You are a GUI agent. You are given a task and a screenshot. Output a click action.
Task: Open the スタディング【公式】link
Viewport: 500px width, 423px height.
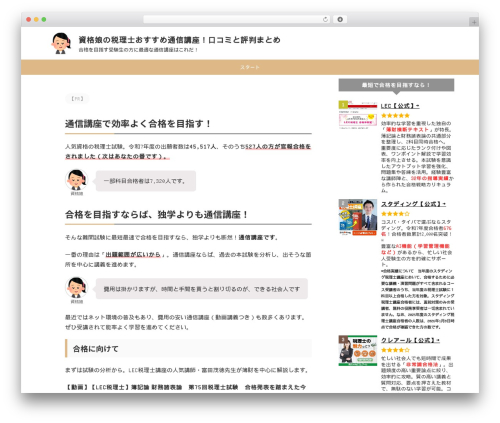pyautogui.click(x=413, y=204)
